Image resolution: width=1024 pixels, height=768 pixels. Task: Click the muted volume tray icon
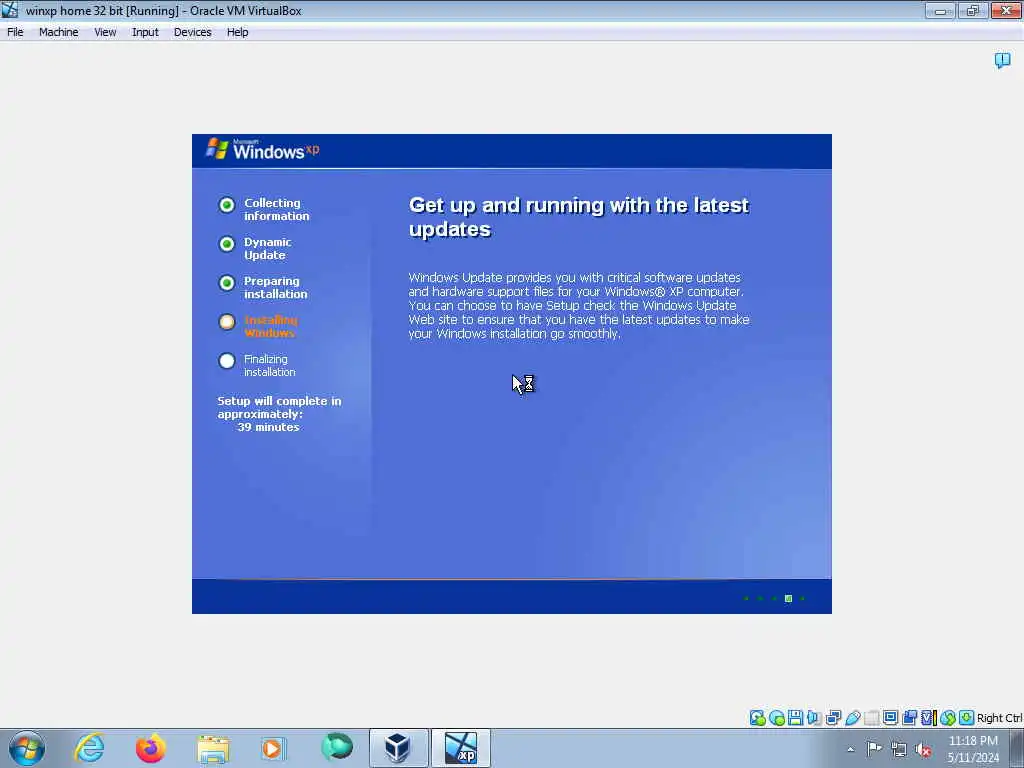(x=923, y=750)
